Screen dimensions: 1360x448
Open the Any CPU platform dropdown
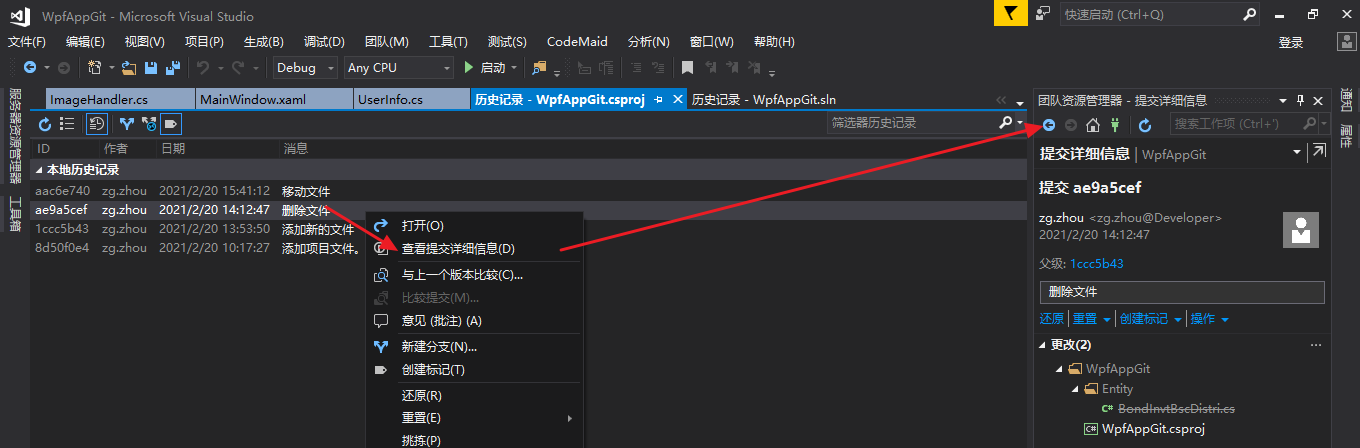(447, 67)
